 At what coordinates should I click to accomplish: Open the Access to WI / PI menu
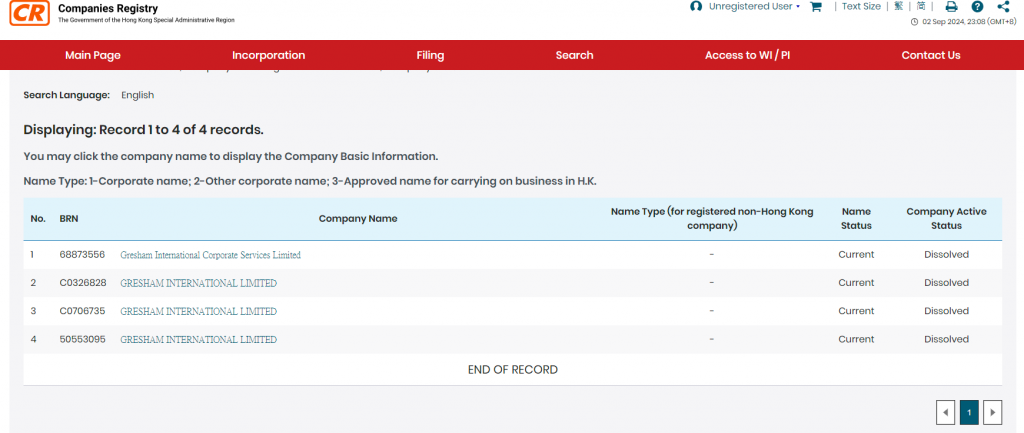[747, 56]
